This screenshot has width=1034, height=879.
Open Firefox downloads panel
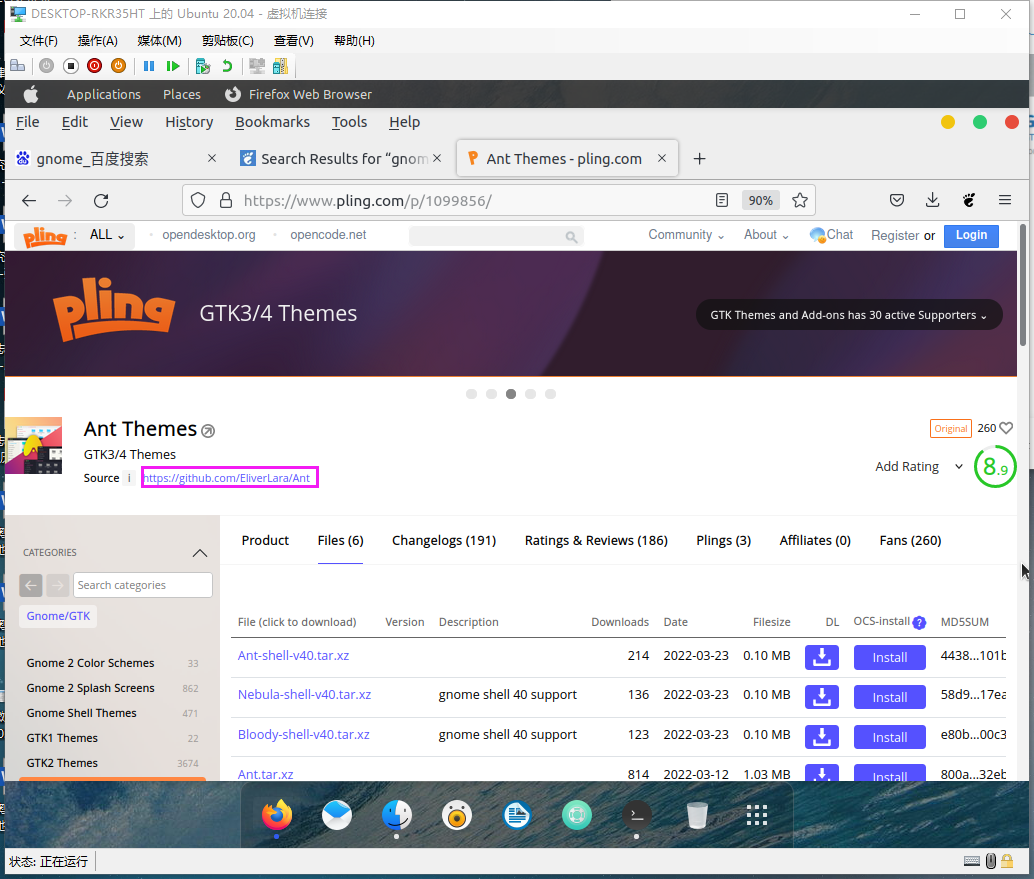click(x=932, y=200)
